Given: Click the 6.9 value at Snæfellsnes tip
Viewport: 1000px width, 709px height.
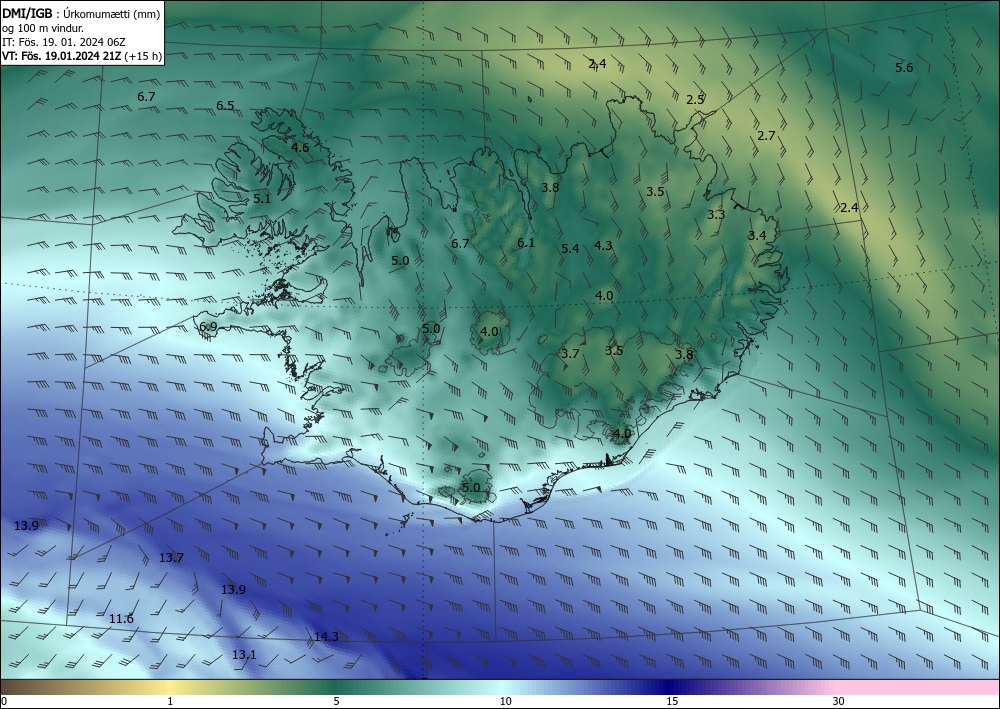Looking at the screenshot, I should (x=208, y=327).
